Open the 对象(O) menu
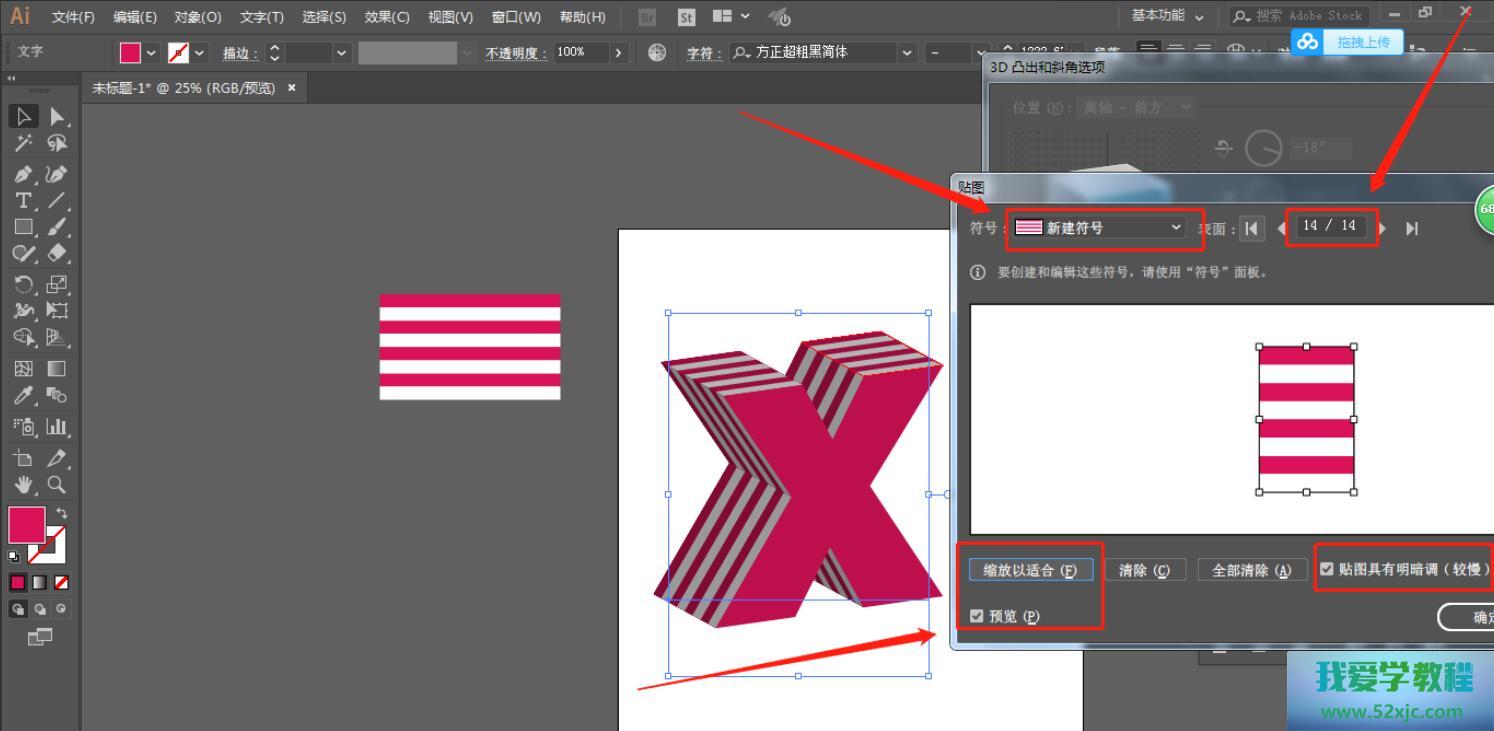The image size is (1494, 731). (197, 17)
